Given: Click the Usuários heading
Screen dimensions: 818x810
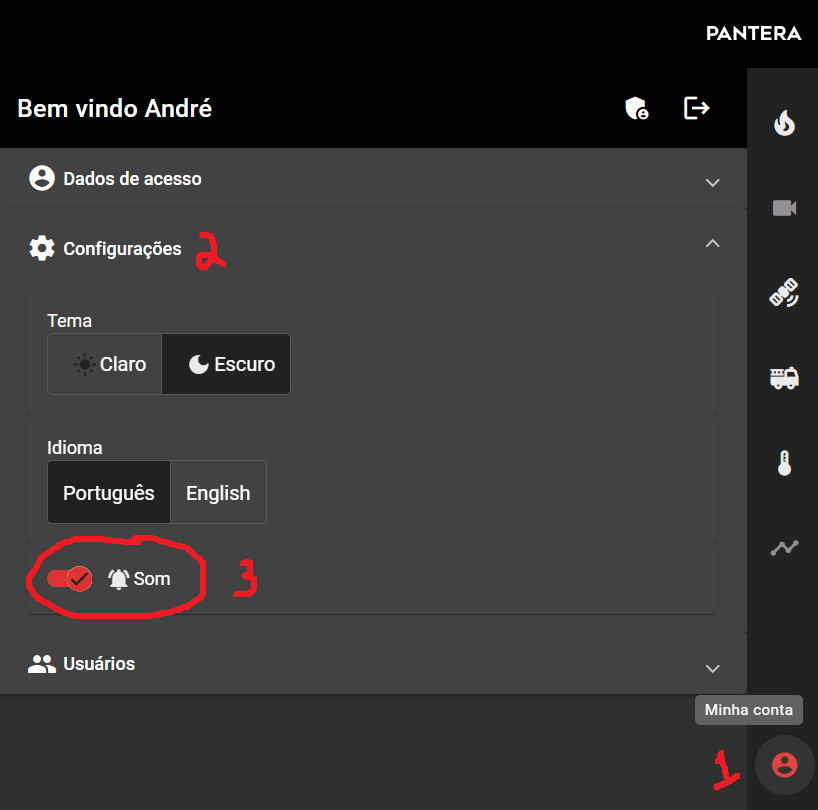Looking at the screenshot, I should tap(99, 664).
